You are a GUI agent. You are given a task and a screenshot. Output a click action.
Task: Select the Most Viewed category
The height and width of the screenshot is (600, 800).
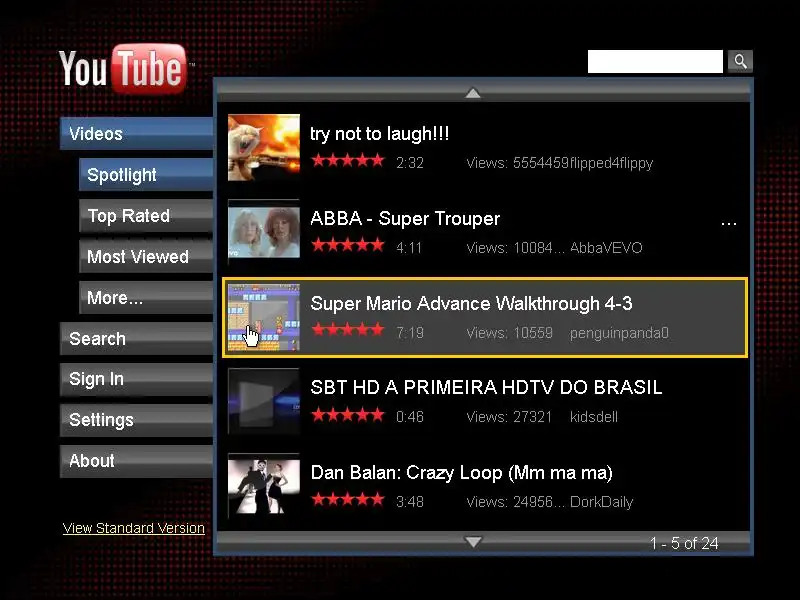click(x=146, y=256)
